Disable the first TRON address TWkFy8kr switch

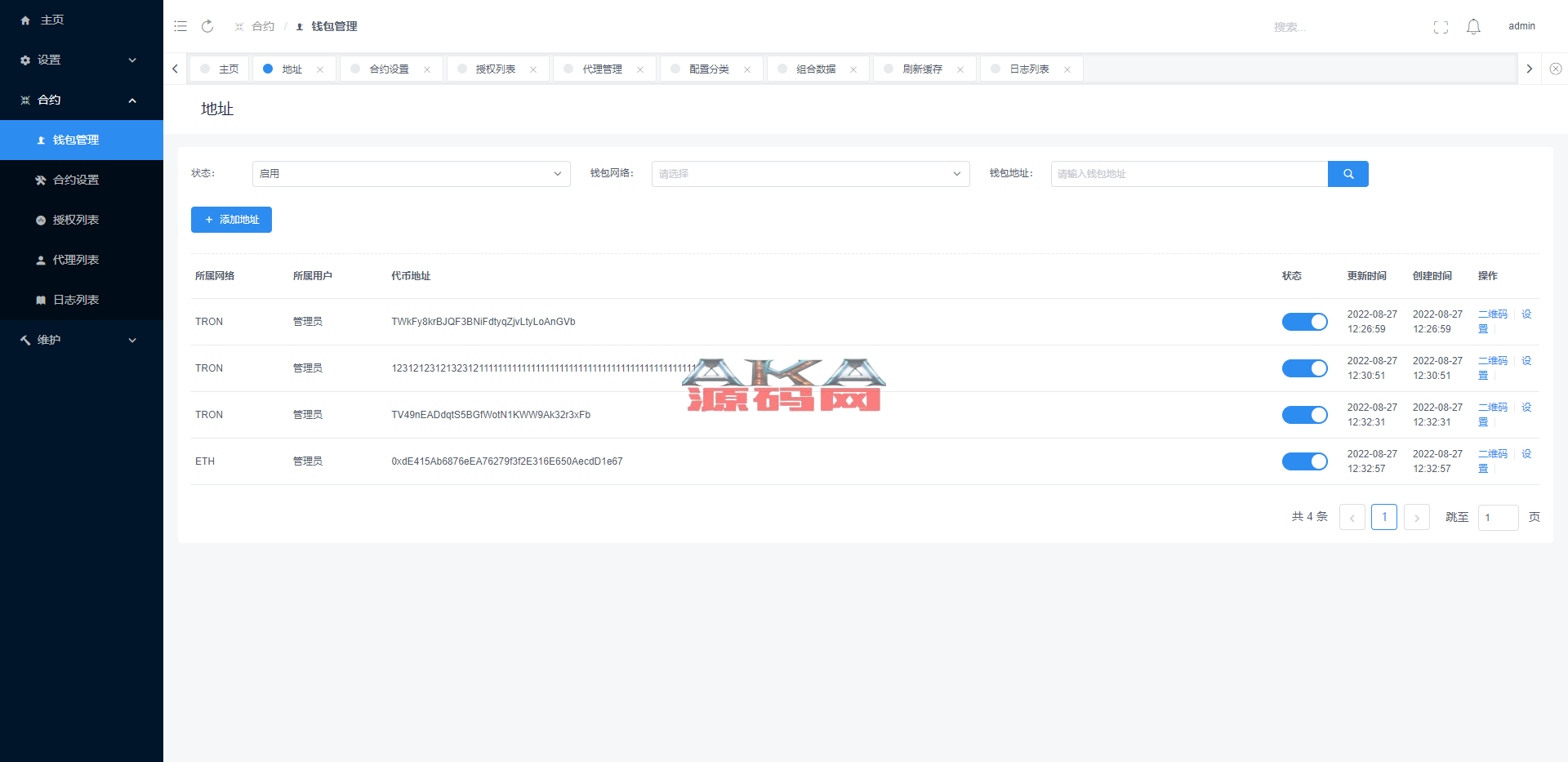tap(1304, 322)
